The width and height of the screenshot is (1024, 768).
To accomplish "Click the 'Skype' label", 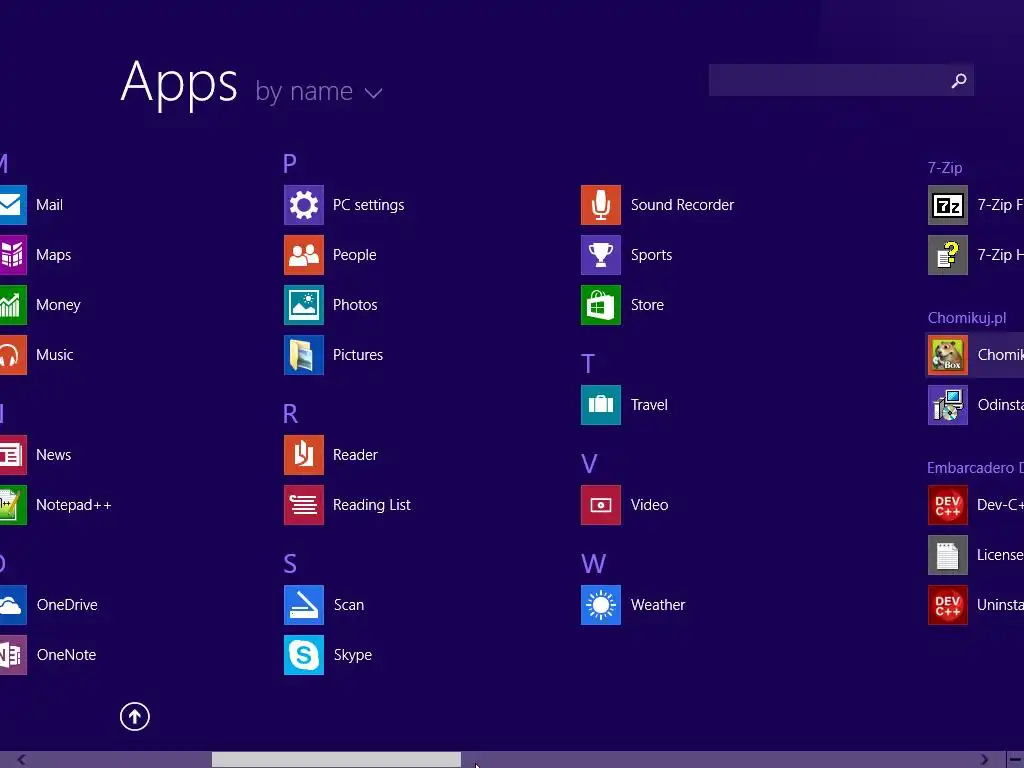I will 353,655.
